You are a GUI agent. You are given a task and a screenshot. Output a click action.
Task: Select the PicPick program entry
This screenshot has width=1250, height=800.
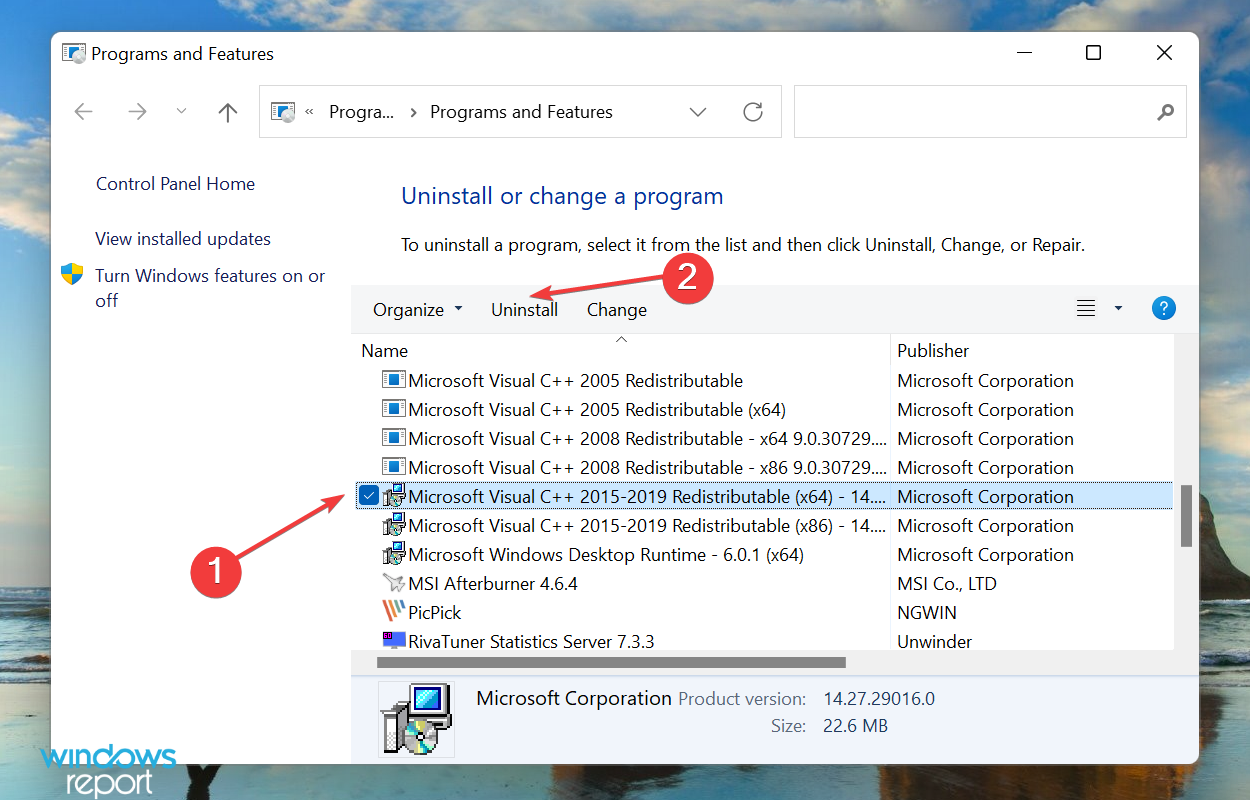435,613
